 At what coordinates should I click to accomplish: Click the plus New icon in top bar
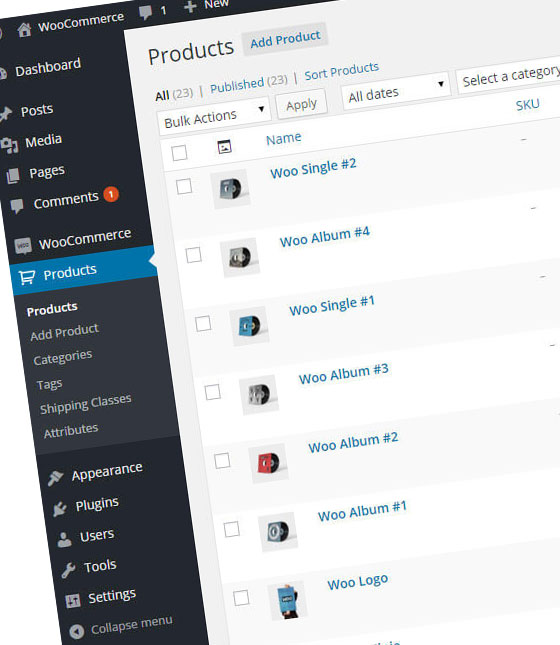pyautogui.click(x=190, y=7)
